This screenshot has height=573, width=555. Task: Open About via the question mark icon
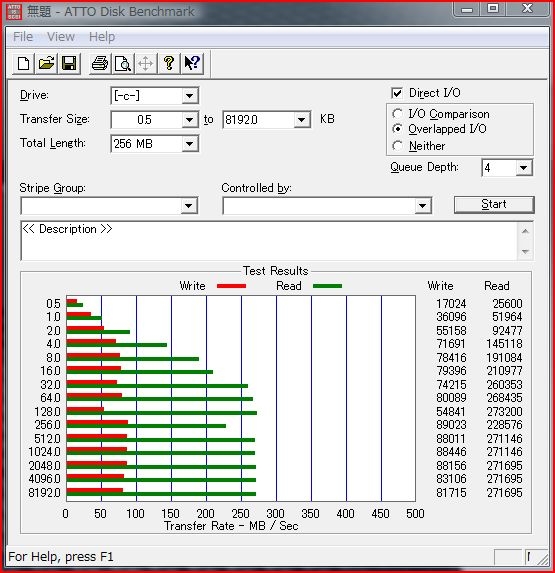point(169,63)
